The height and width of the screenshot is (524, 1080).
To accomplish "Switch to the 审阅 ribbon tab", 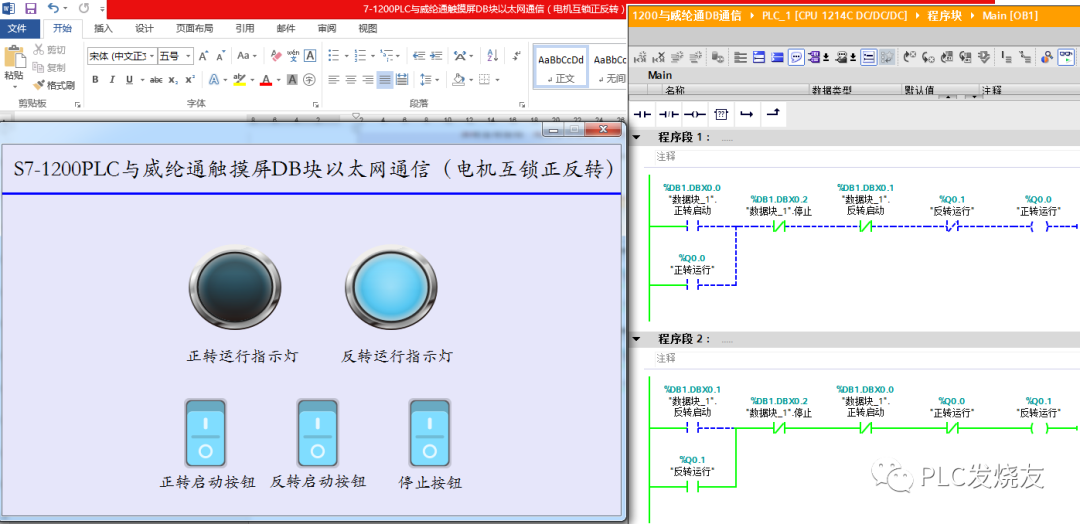I will point(327,28).
